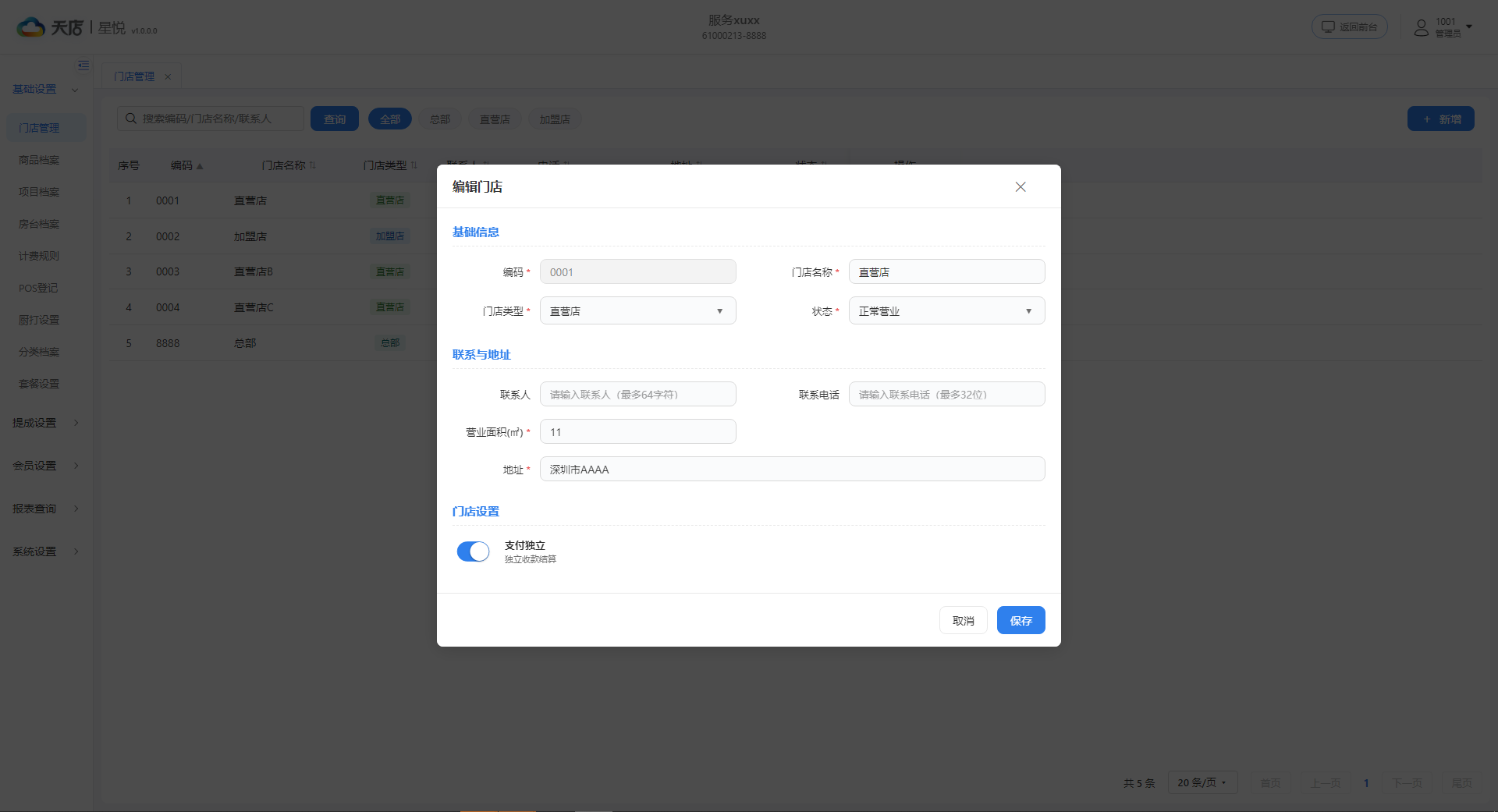Close the 门店管理 tab with its x icon
The image size is (1498, 812).
click(168, 76)
